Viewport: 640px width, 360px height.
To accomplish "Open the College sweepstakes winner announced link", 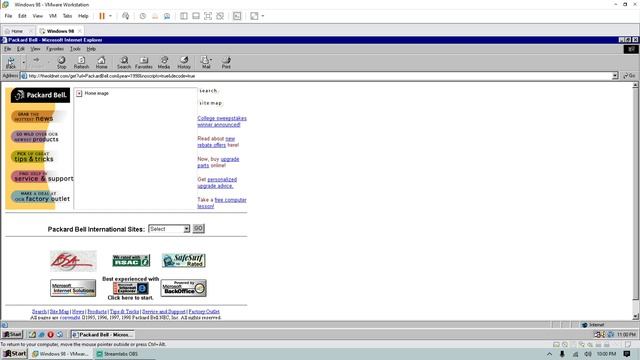I will 222,121.
